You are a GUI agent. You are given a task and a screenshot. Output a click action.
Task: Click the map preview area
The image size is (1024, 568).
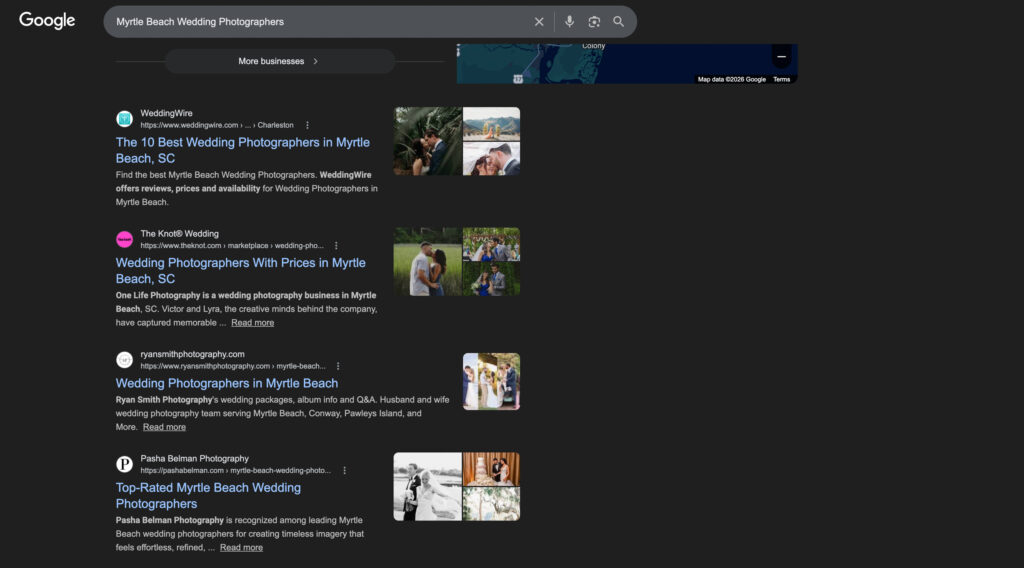pos(627,63)
